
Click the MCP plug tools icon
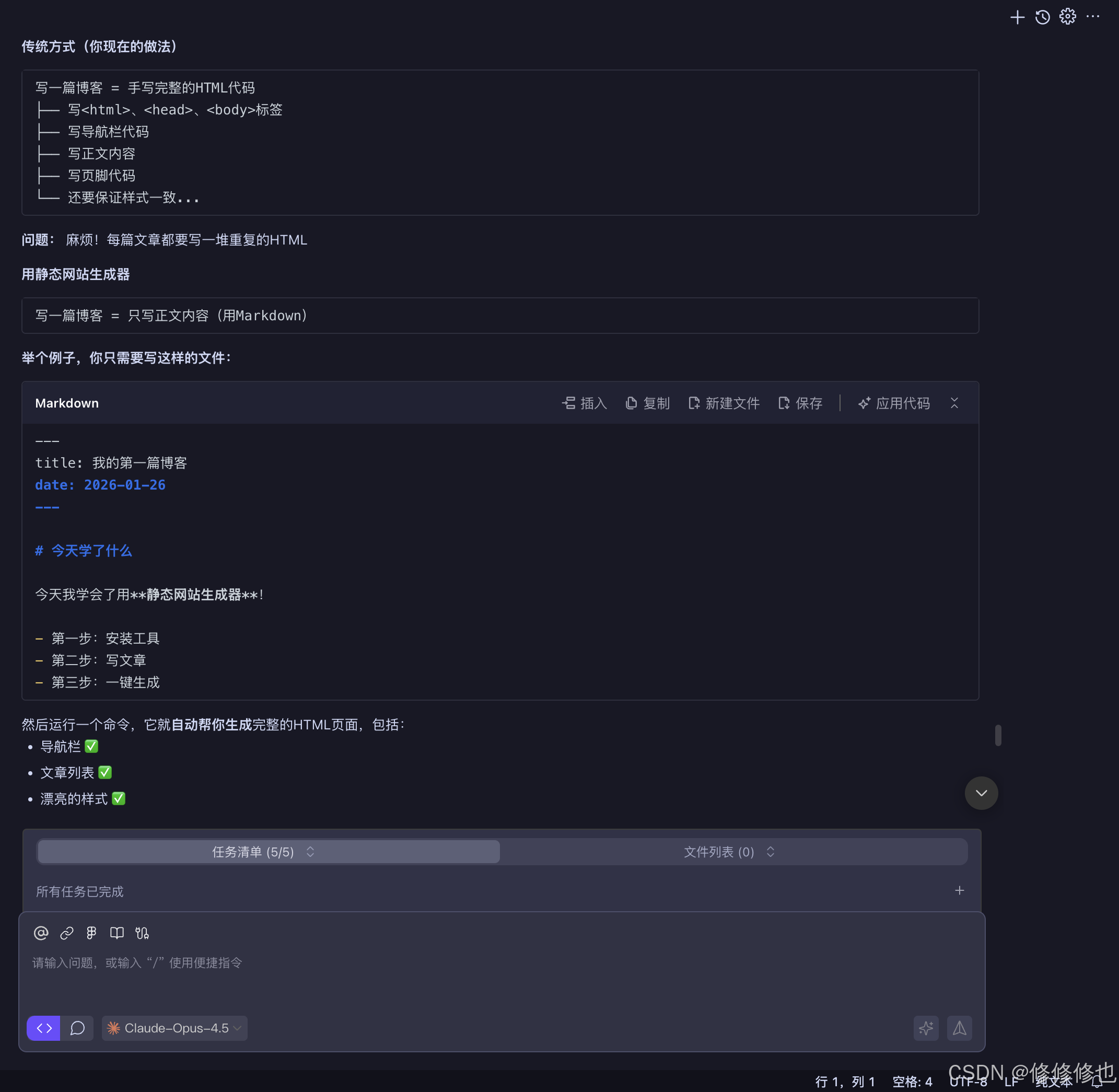(x=142, y=933)
